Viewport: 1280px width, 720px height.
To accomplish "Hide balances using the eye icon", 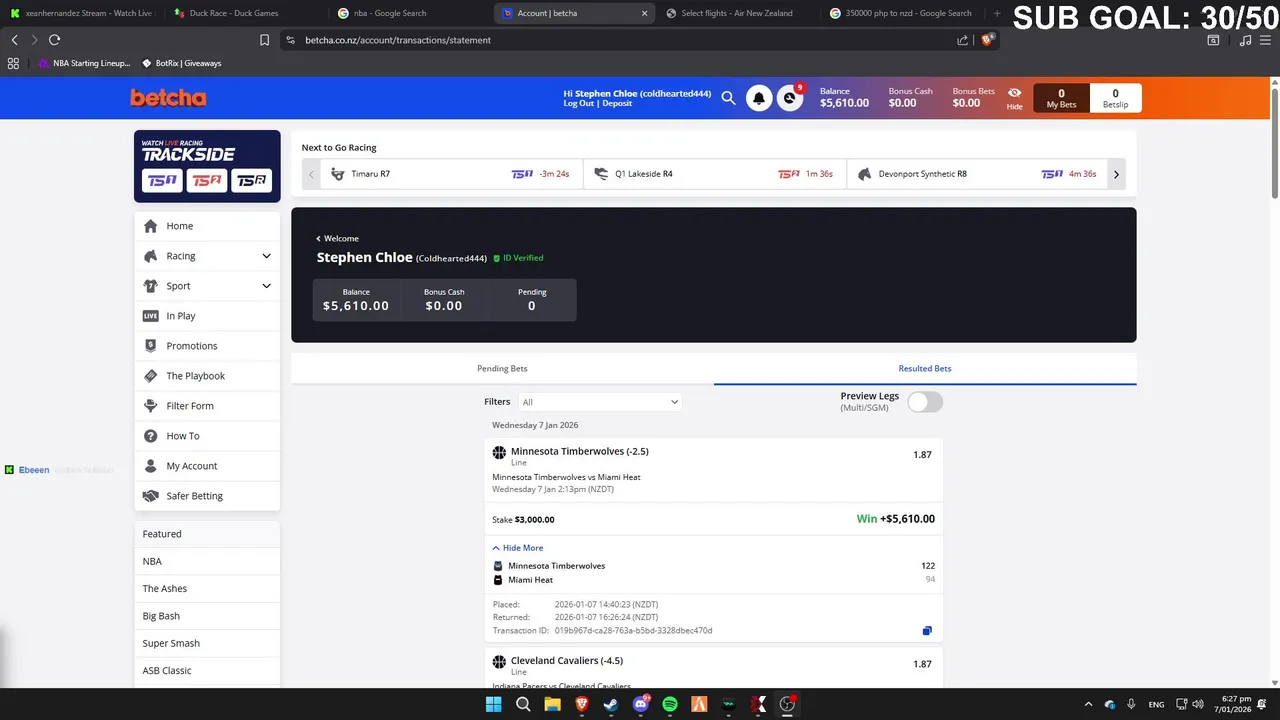I will click(x=1014, y=98).
